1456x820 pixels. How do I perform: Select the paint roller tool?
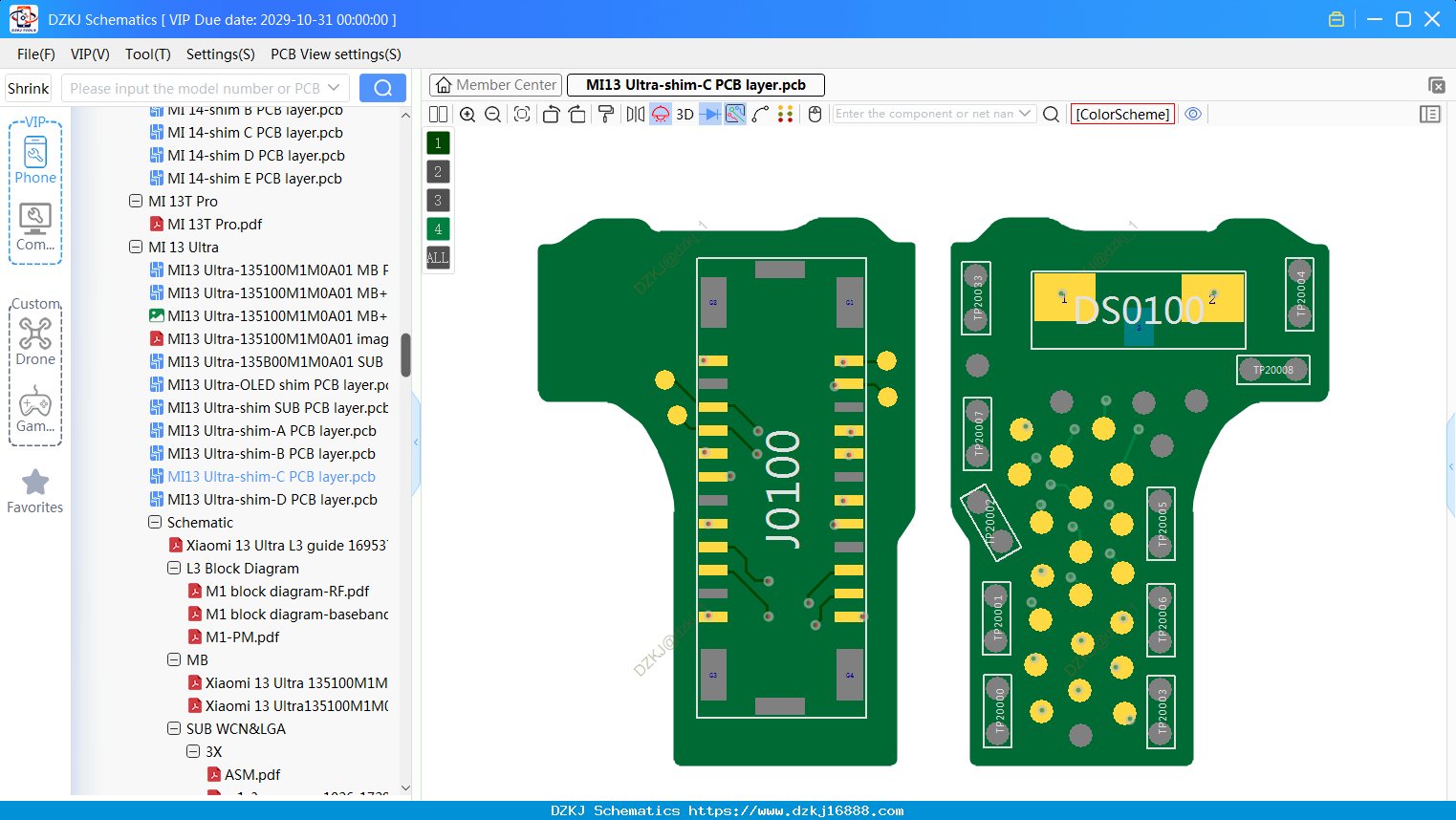606,115
